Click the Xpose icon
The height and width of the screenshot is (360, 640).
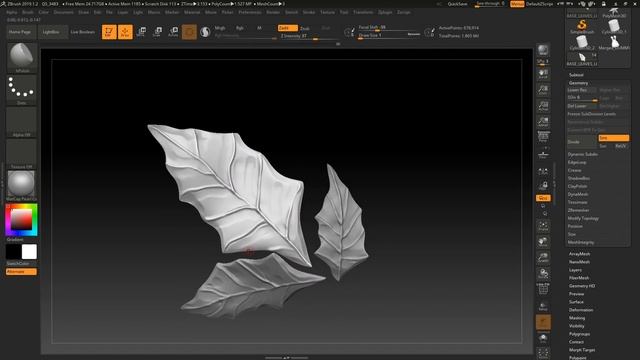click(543, 353)
